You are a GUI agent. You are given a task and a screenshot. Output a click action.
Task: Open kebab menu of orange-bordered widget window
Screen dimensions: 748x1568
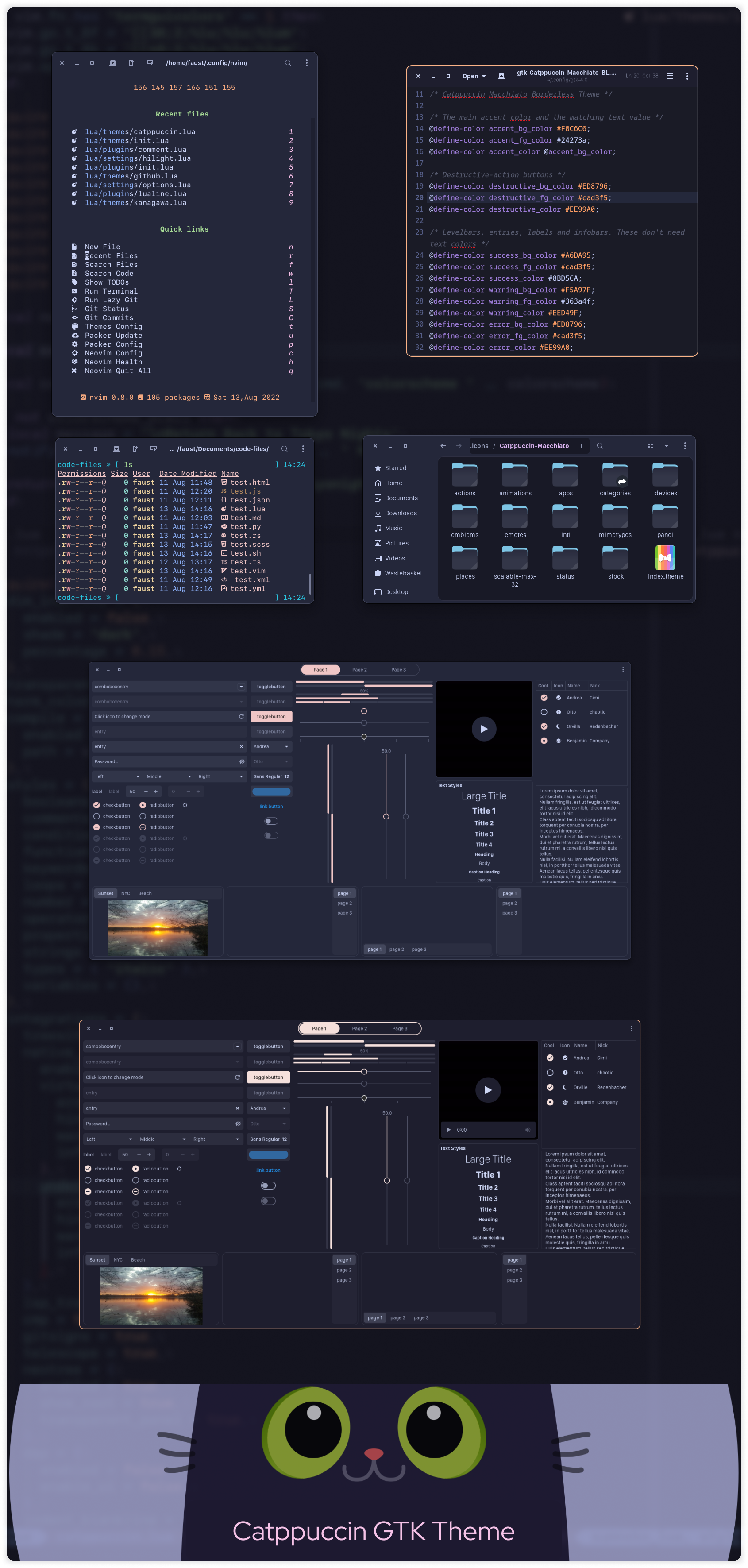coord(631,1028)
